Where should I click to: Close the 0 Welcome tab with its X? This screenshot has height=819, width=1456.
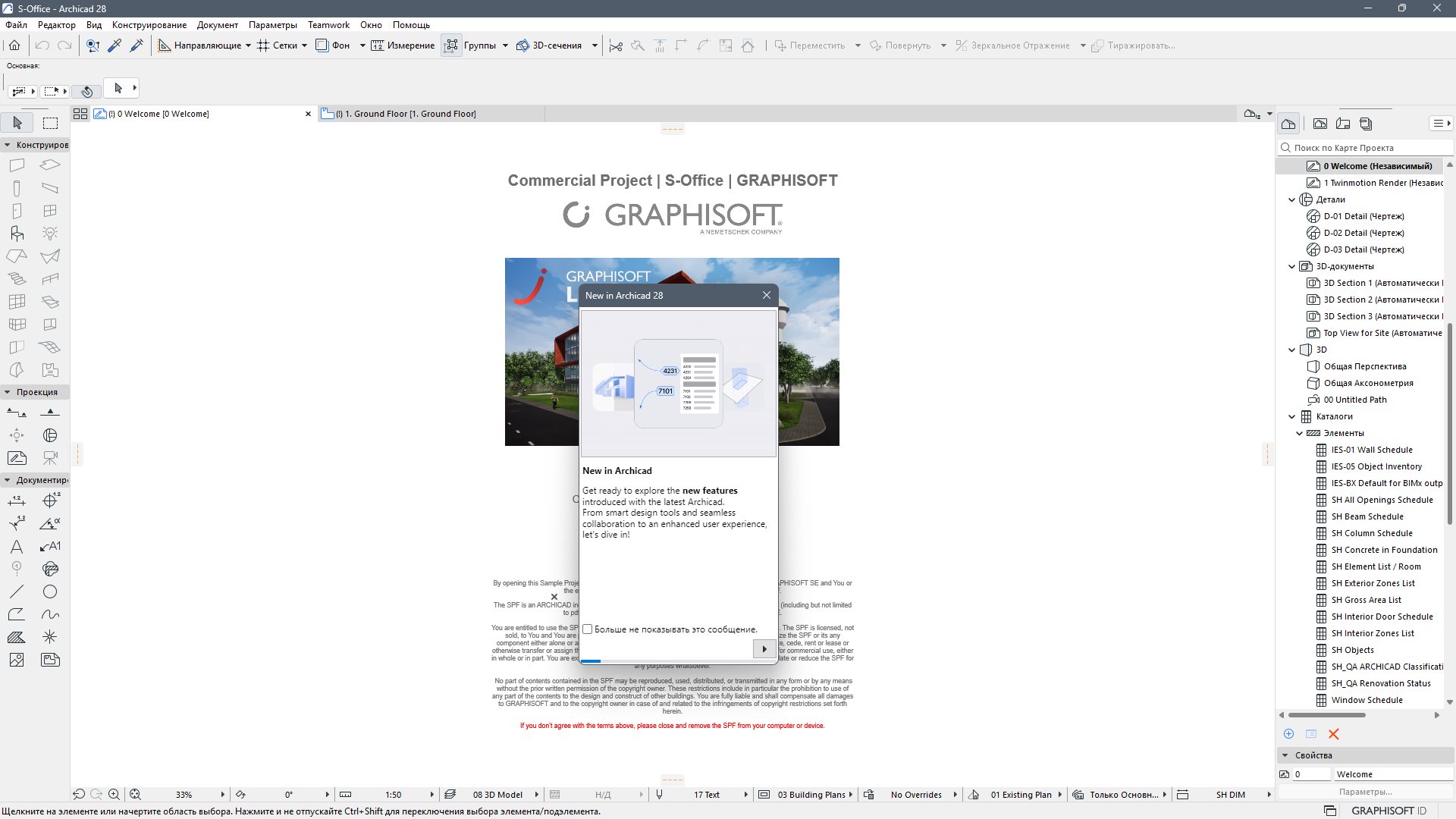(308, 114)
